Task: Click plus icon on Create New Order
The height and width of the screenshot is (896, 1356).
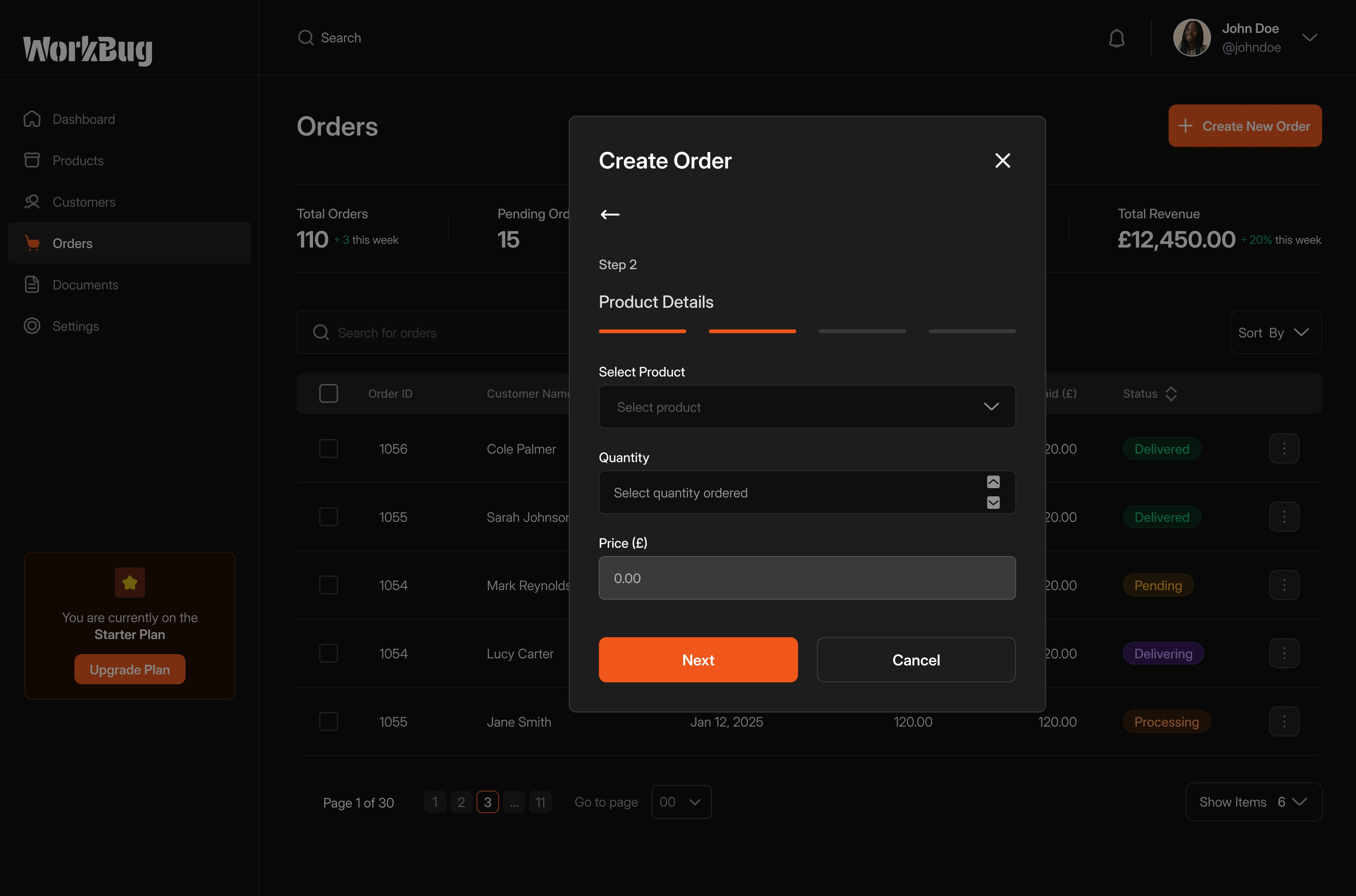Action: click(x=1186, y=126)
